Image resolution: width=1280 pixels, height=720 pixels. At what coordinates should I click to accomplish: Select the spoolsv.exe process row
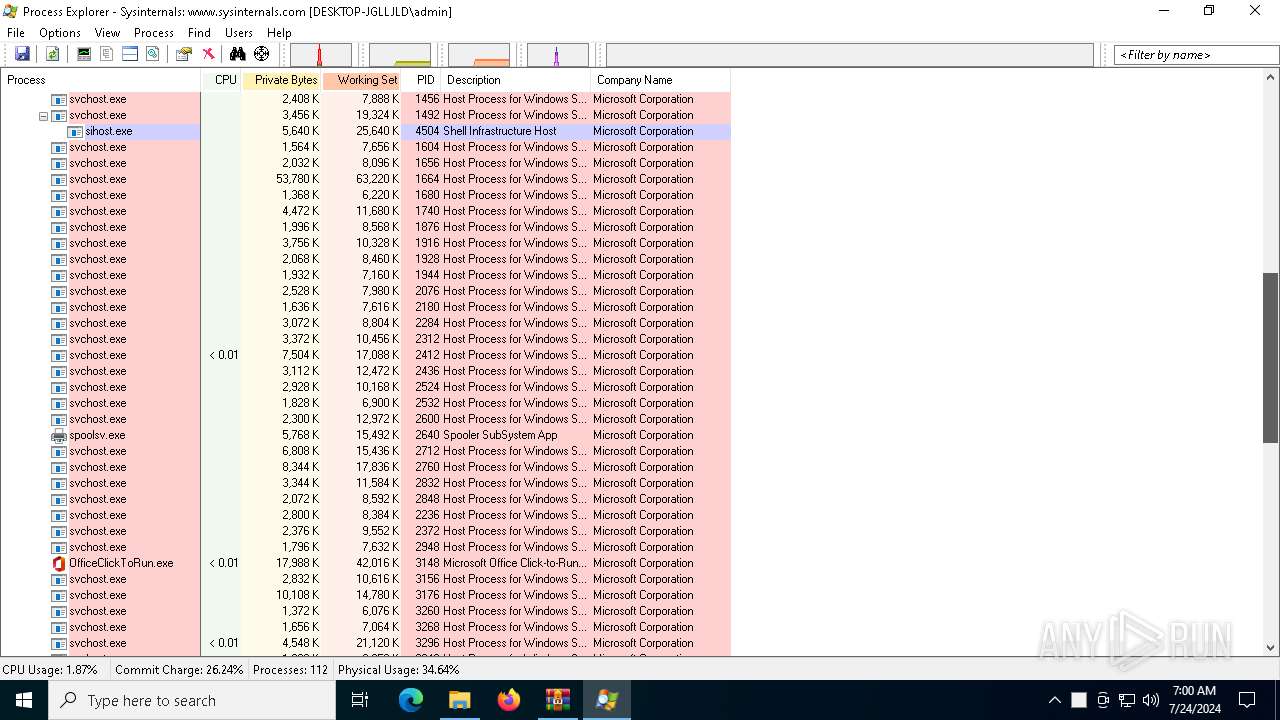click(365, 435)
